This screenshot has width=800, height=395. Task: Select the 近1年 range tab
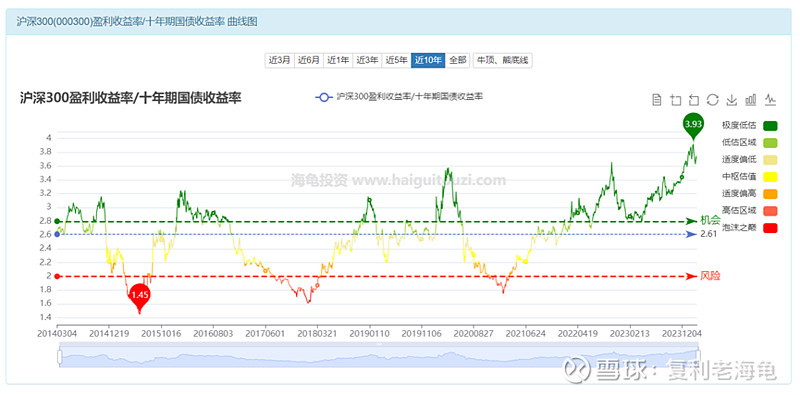338,60
